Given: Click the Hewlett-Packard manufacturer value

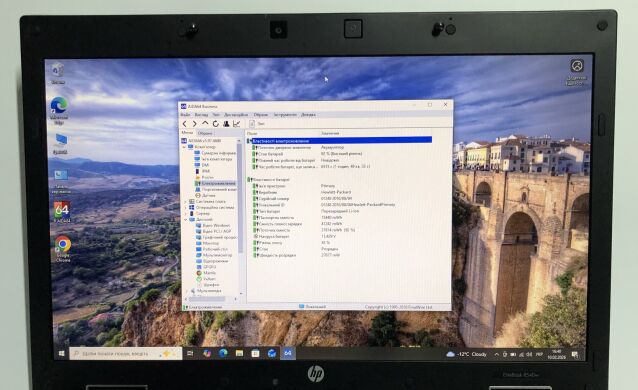Looking at the screenshot, I should tap(336, 192).
